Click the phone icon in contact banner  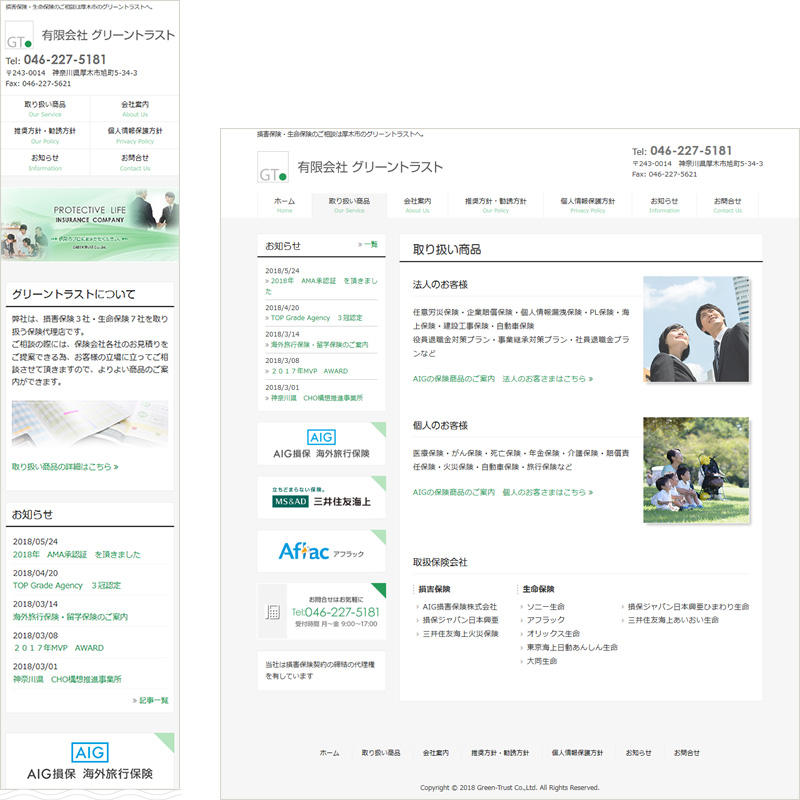272,611
